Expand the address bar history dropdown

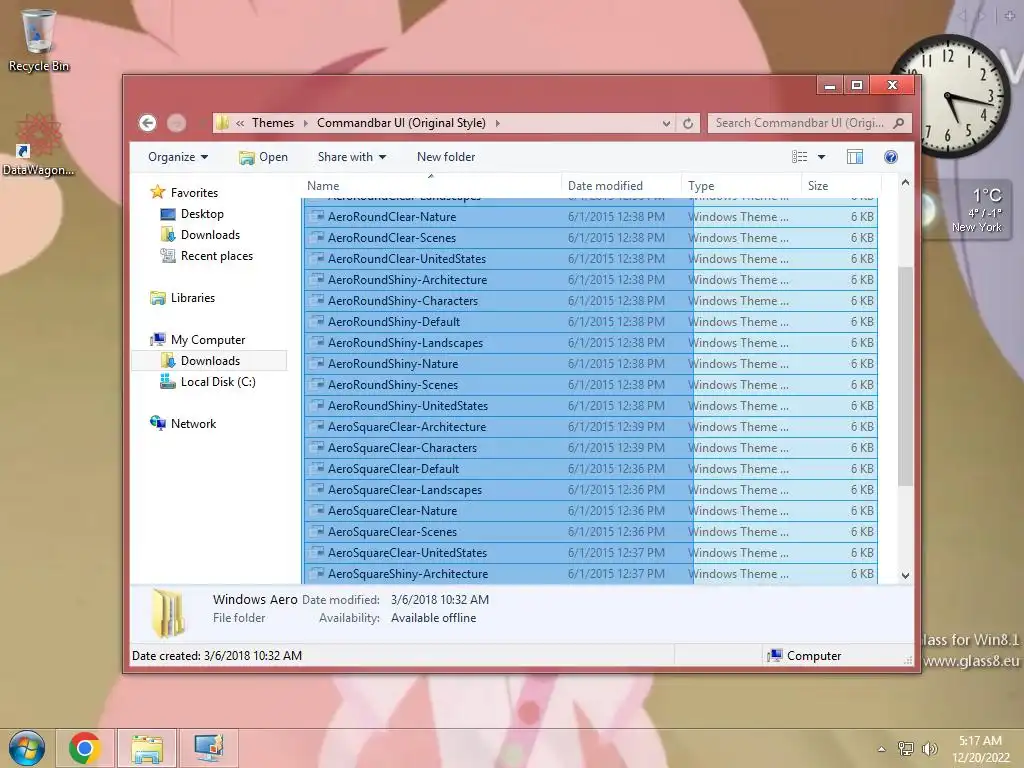[x=666, y=123]
